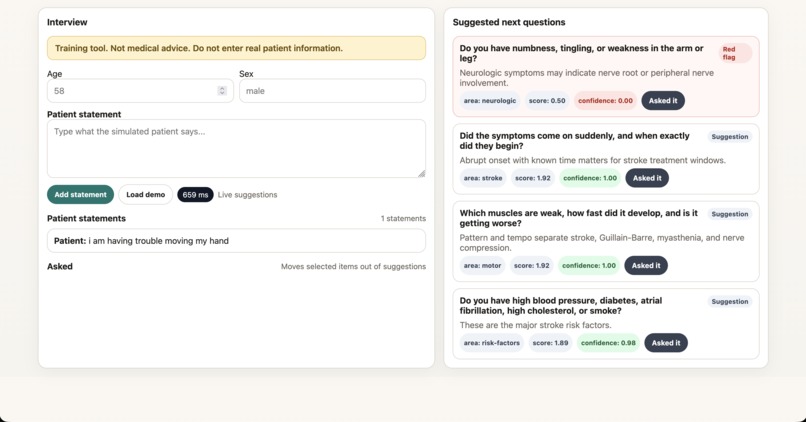Click the 'score: 0.50' tag
This screenshot has width=806, height=422.
coord(547,101)
